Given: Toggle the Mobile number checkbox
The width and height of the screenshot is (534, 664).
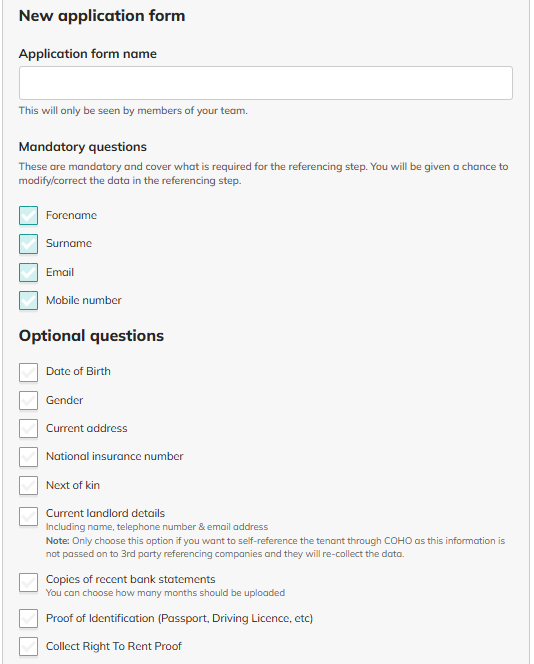Looking at the screenshot, I should (28, 301).
